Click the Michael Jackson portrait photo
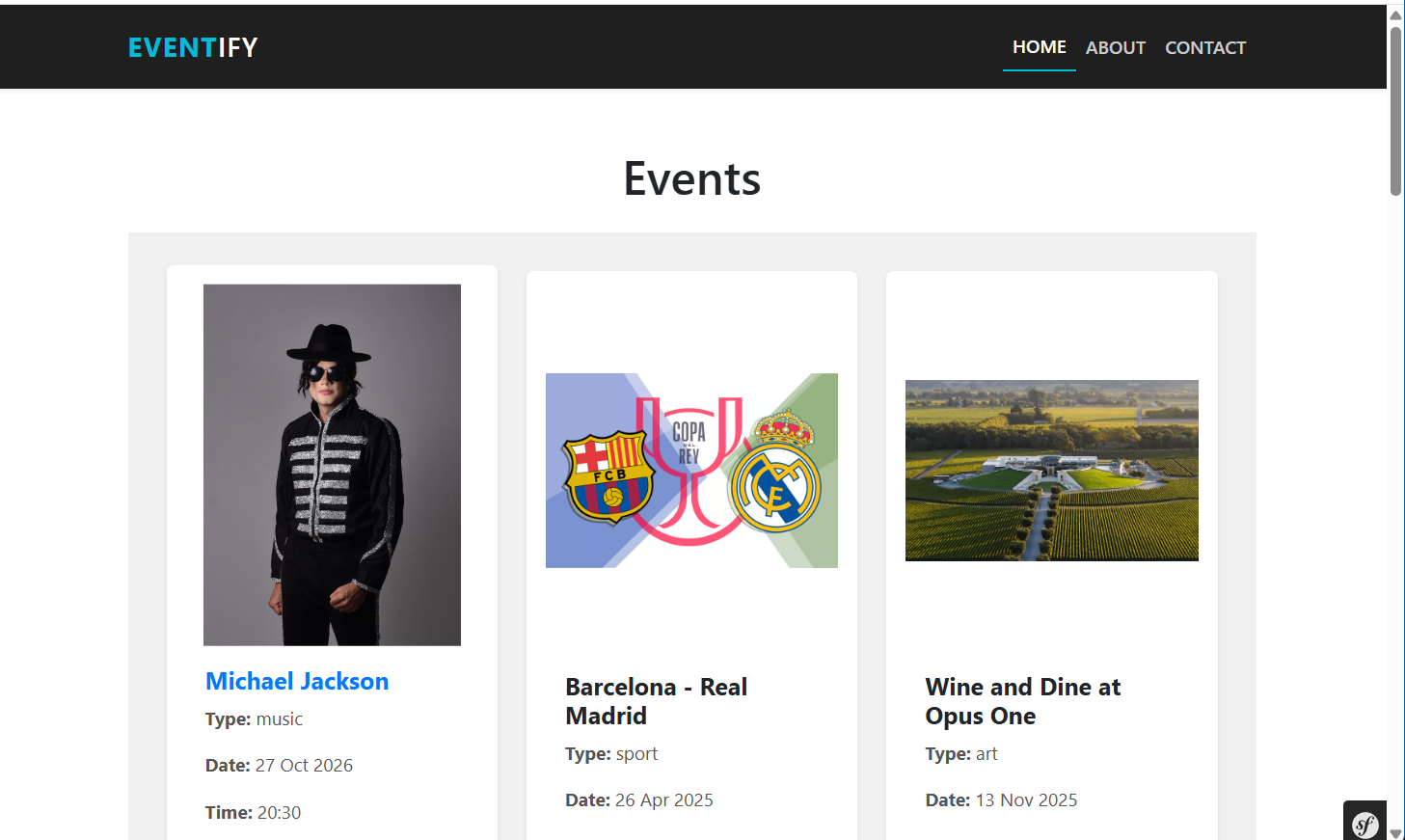Image resolution: width=1405 pixels, height=840 pixels. (x=332, y=465)
